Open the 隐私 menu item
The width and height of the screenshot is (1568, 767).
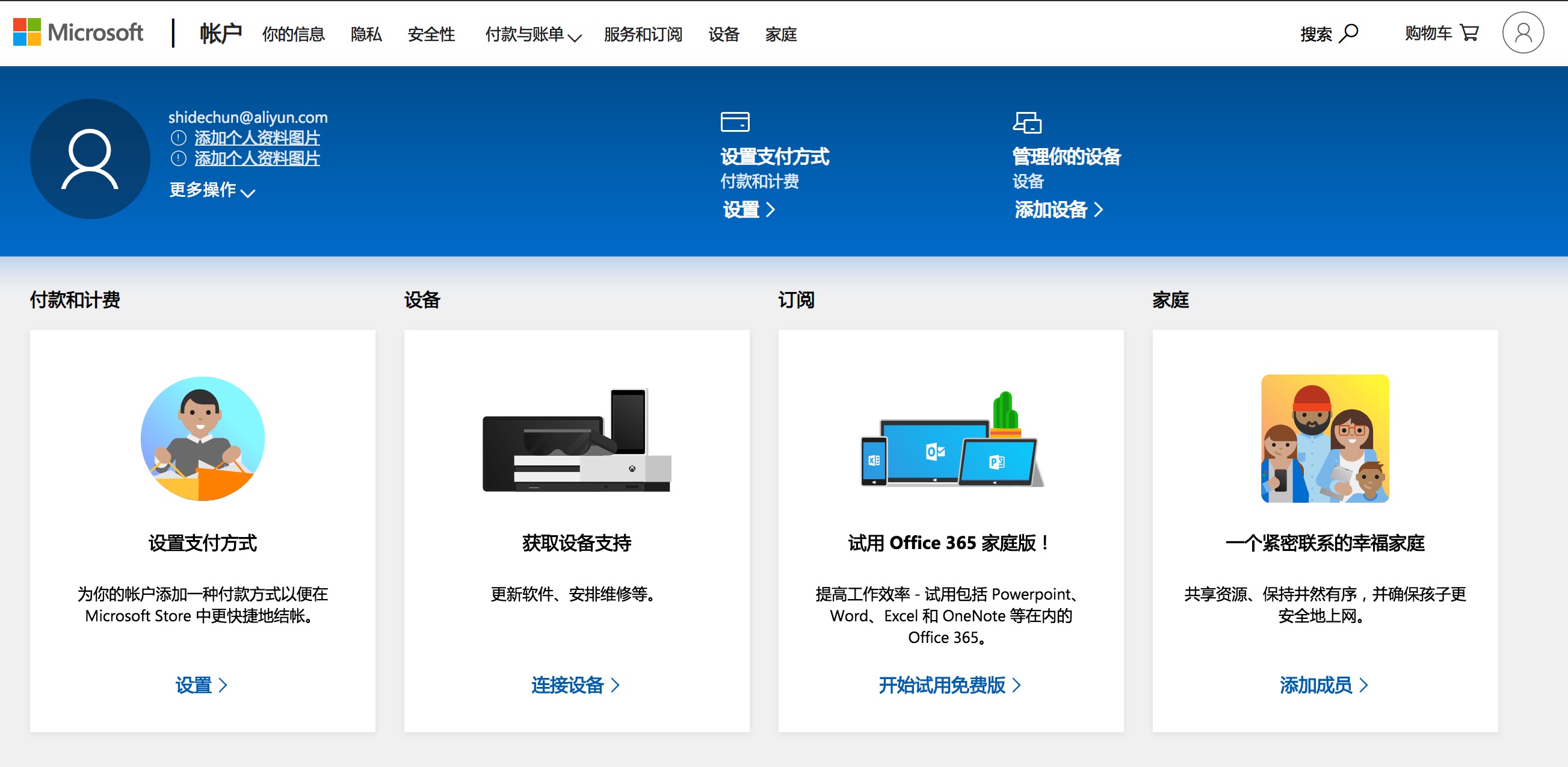(x=366, y=34)
